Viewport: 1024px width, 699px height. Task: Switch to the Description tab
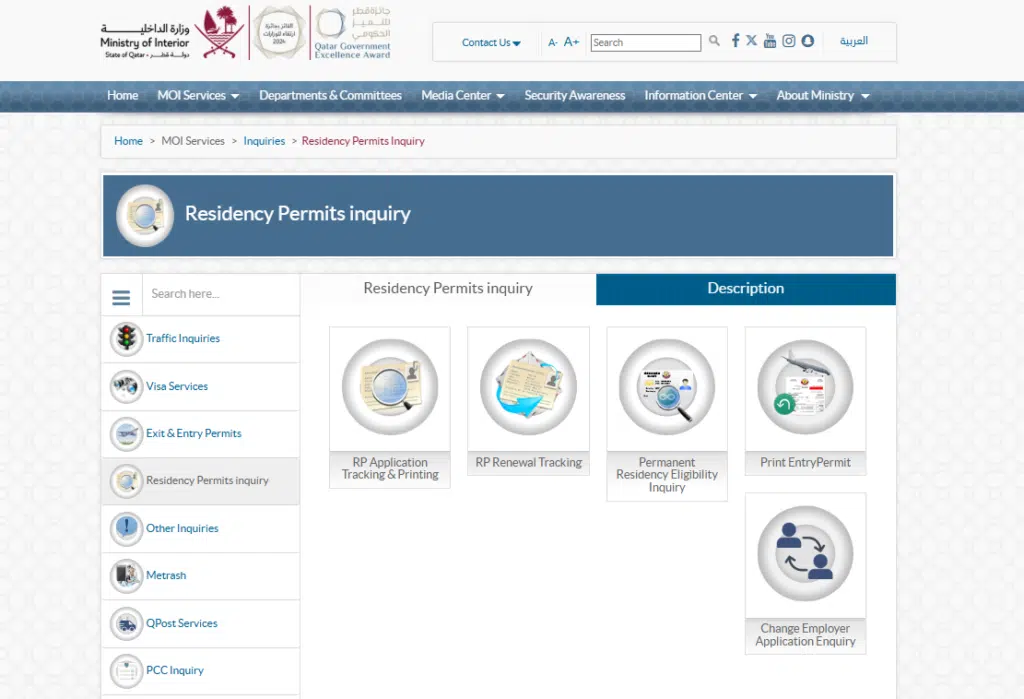[x=745, y=288]
